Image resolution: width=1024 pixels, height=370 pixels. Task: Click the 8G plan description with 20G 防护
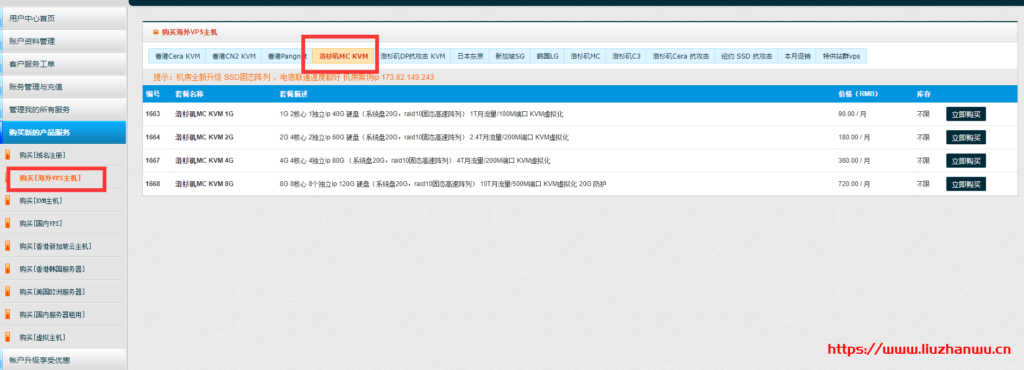pyautogui.click(x=443, y=184)
